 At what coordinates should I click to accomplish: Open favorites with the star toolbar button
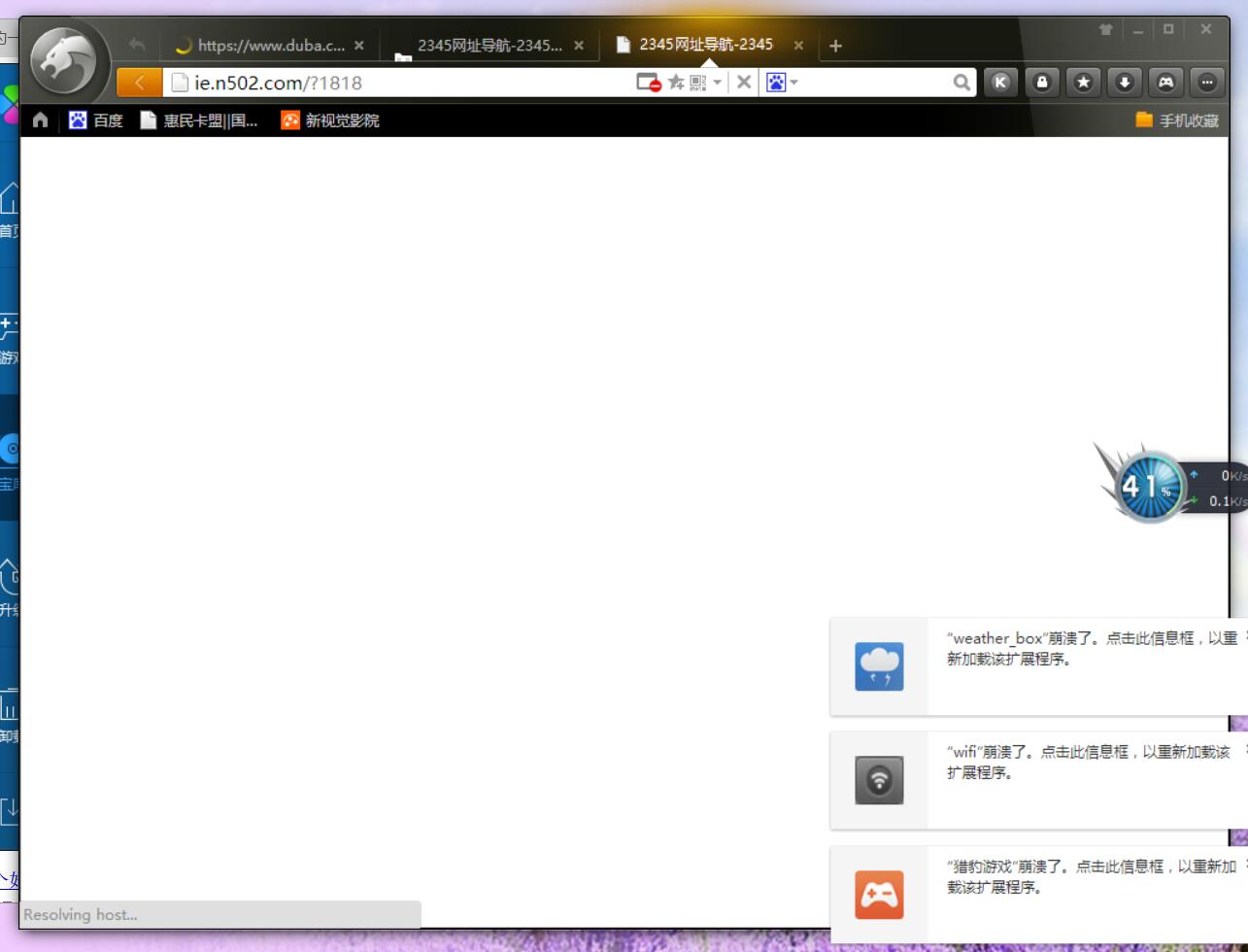point(1083,83)
